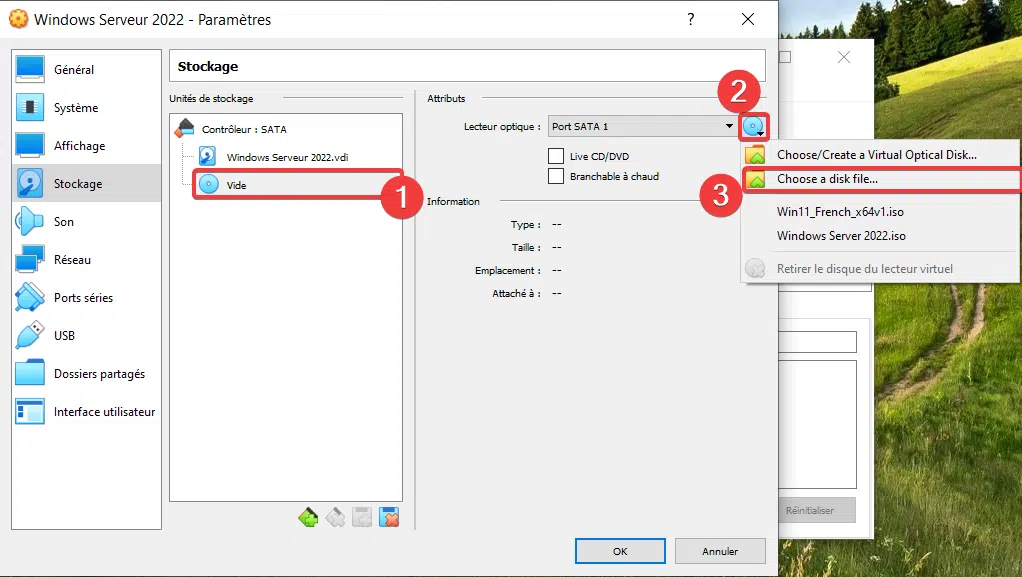This screenshot has height=577, width=1022.
Task: Select the Stockage category icon
Action: [x=29, y=184]
